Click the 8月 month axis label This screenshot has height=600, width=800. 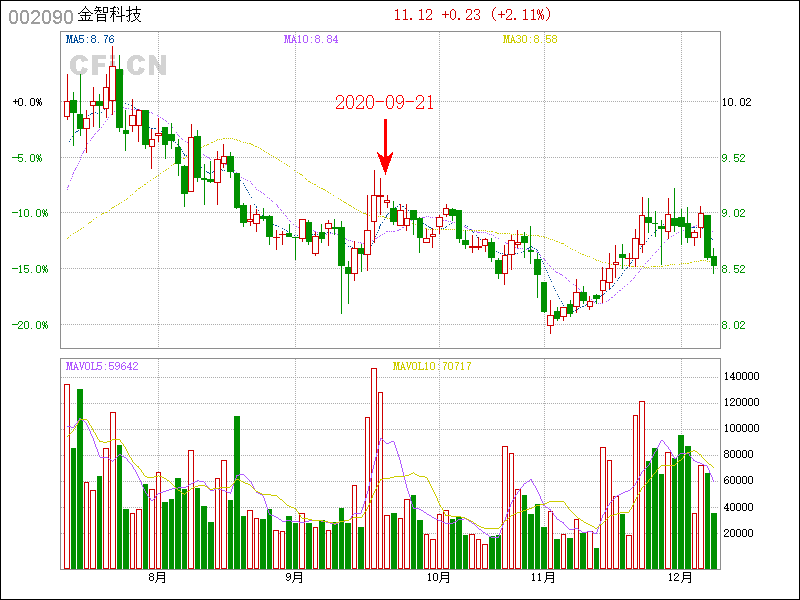point(157,578)
